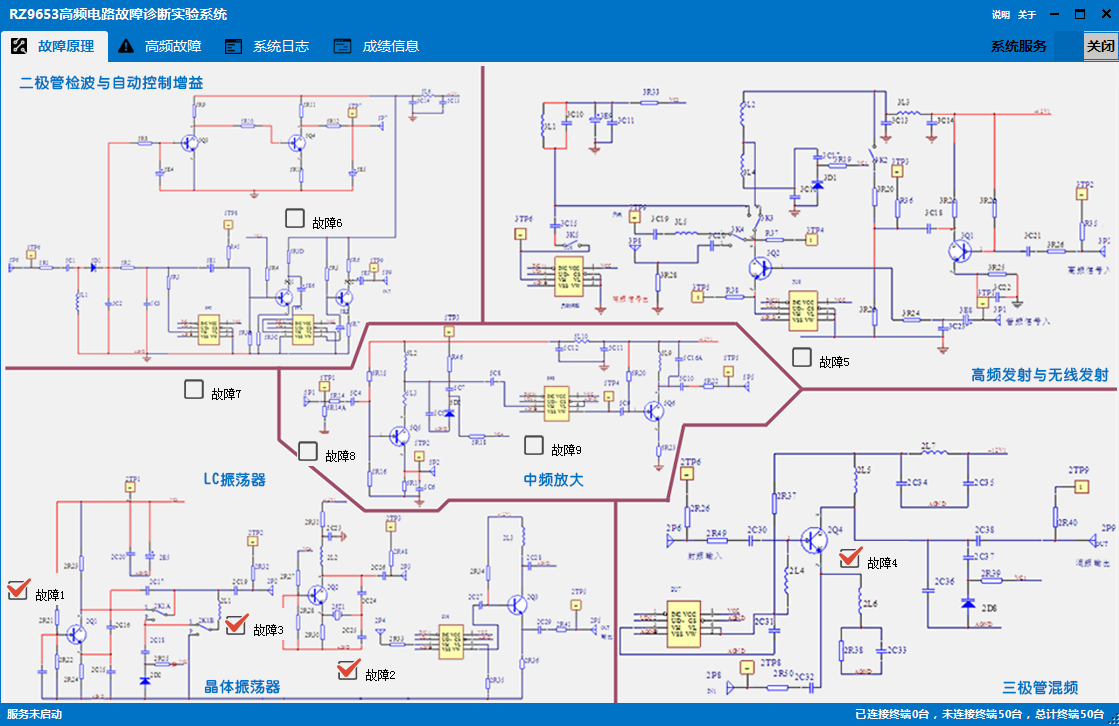Click the 成绩信息 tab icon
The image size is (1119, 726).
(x=342, y=46)
